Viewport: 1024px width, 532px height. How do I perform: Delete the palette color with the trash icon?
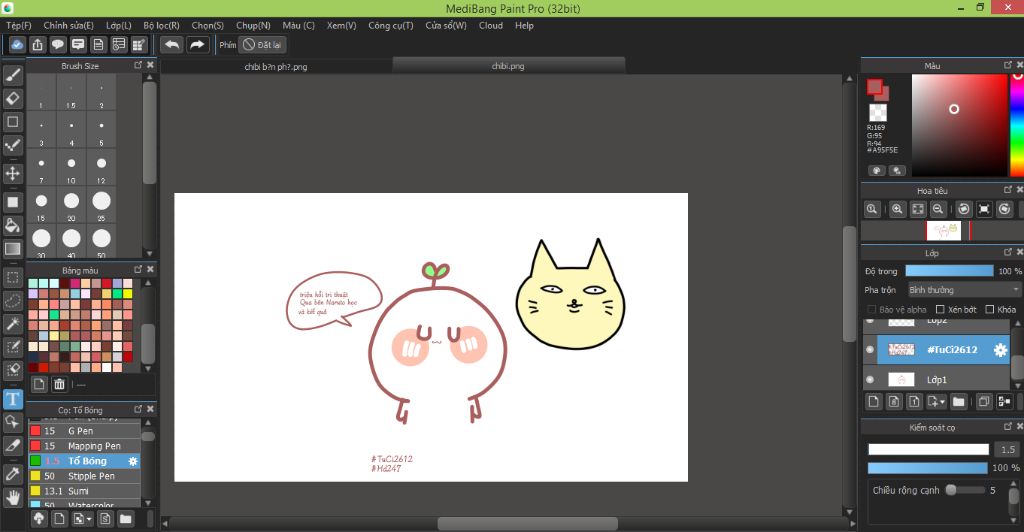(59, 384)
